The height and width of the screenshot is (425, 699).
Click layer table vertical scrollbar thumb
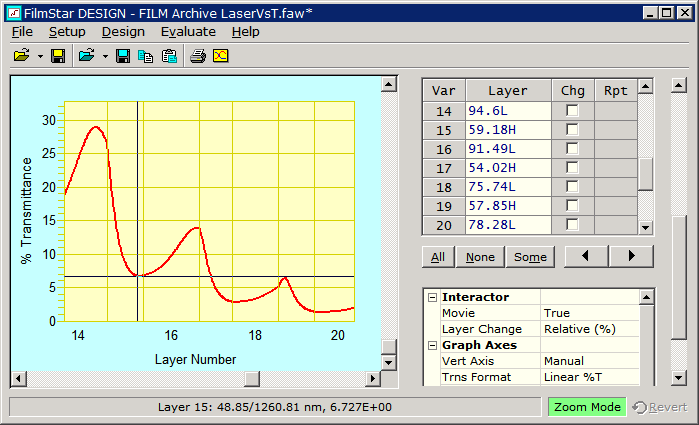645,174
